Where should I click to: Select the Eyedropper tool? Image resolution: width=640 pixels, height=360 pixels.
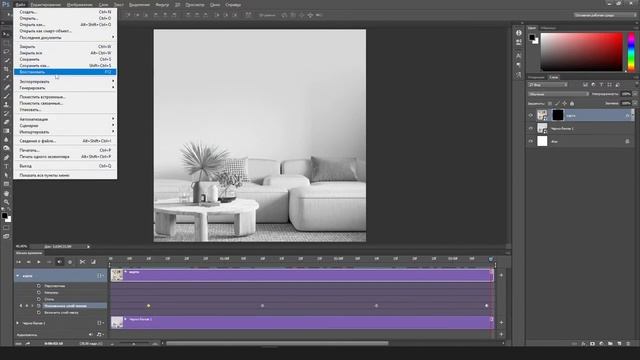[x=6, y=78]
